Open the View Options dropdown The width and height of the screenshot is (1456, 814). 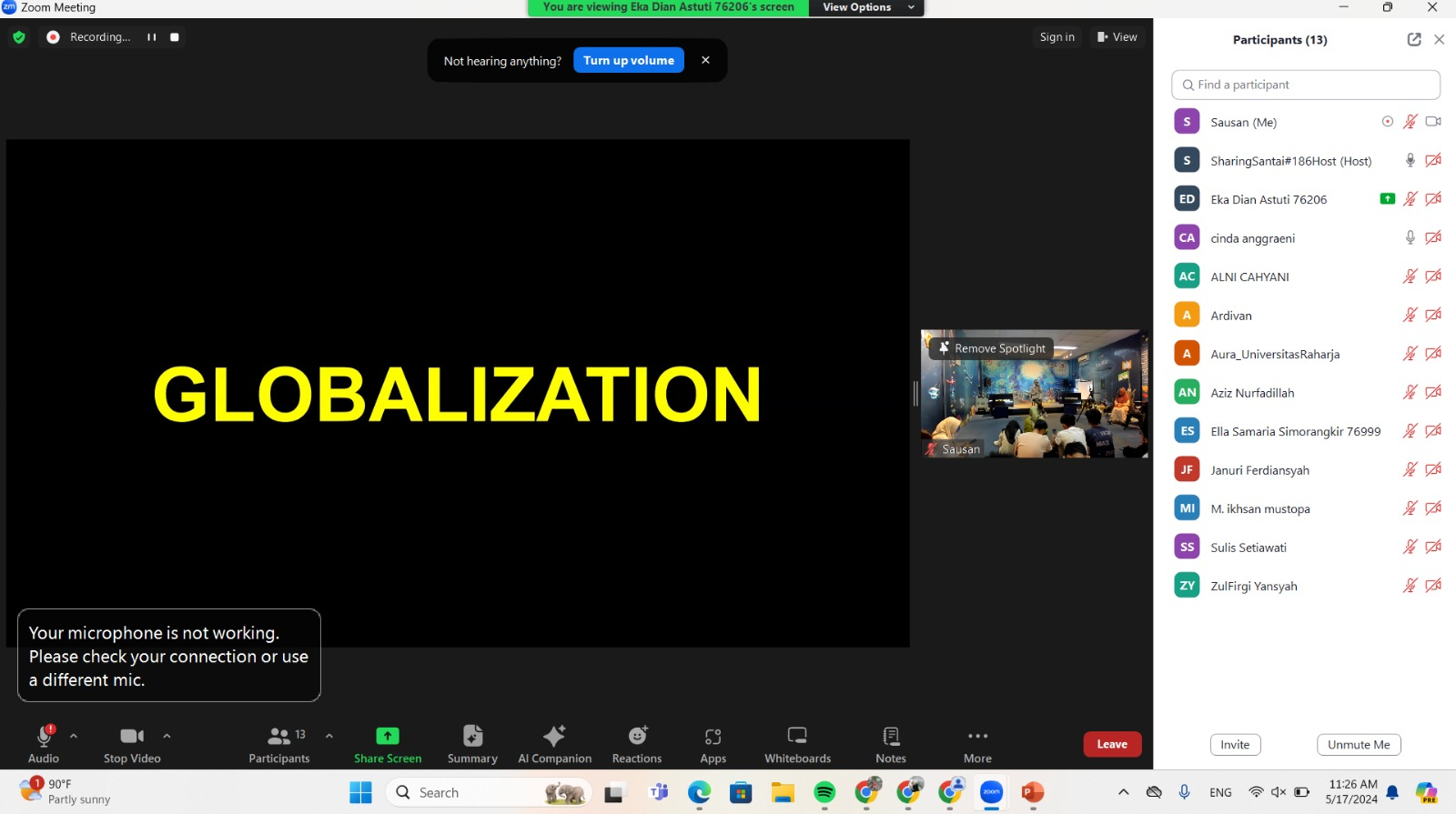(866, 7)
